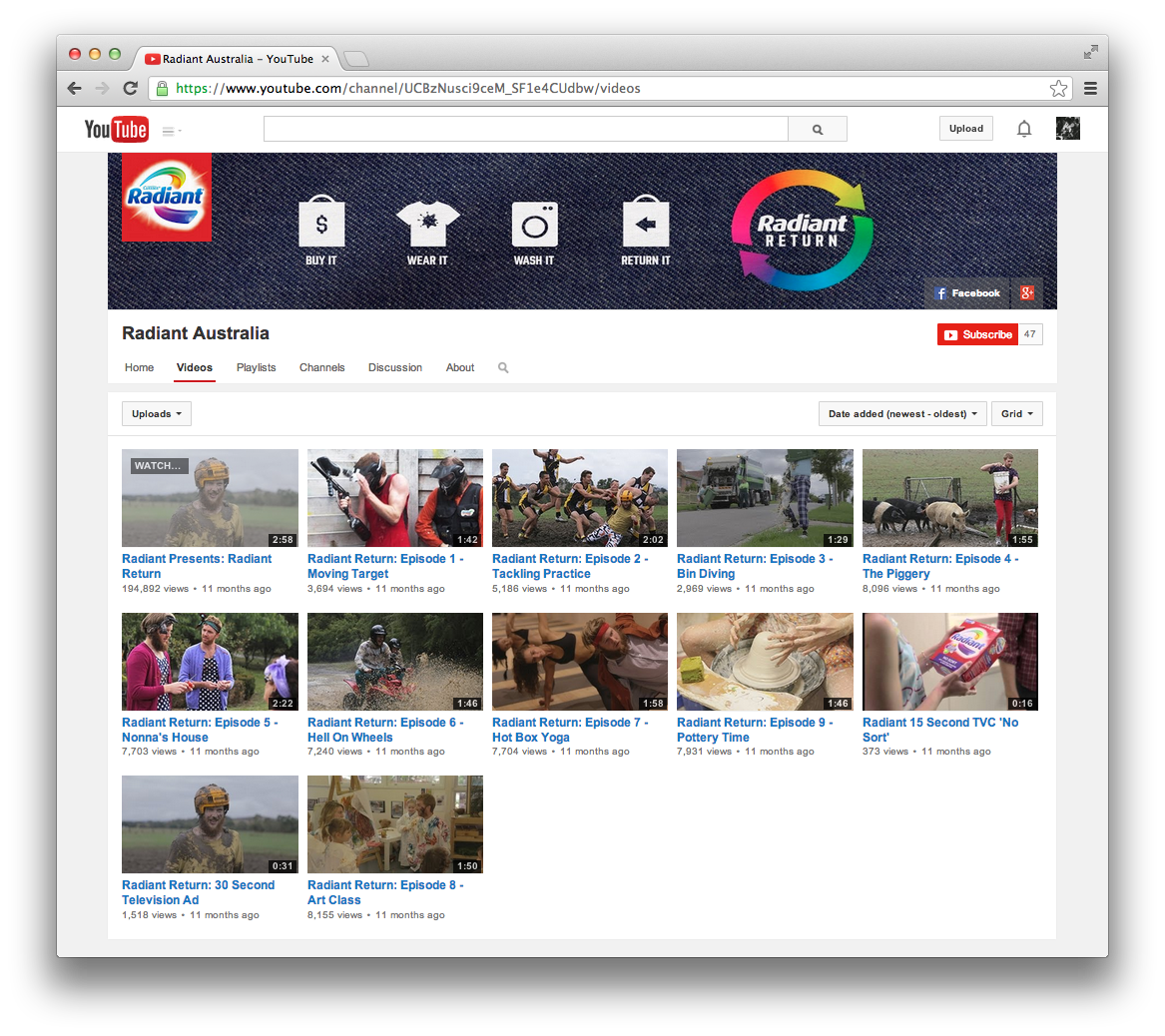Open the Episode 4 Piggery thumbnail
Image resolution: width=1165 pixels, height=1036 pixels.
[x=950, y=498]
